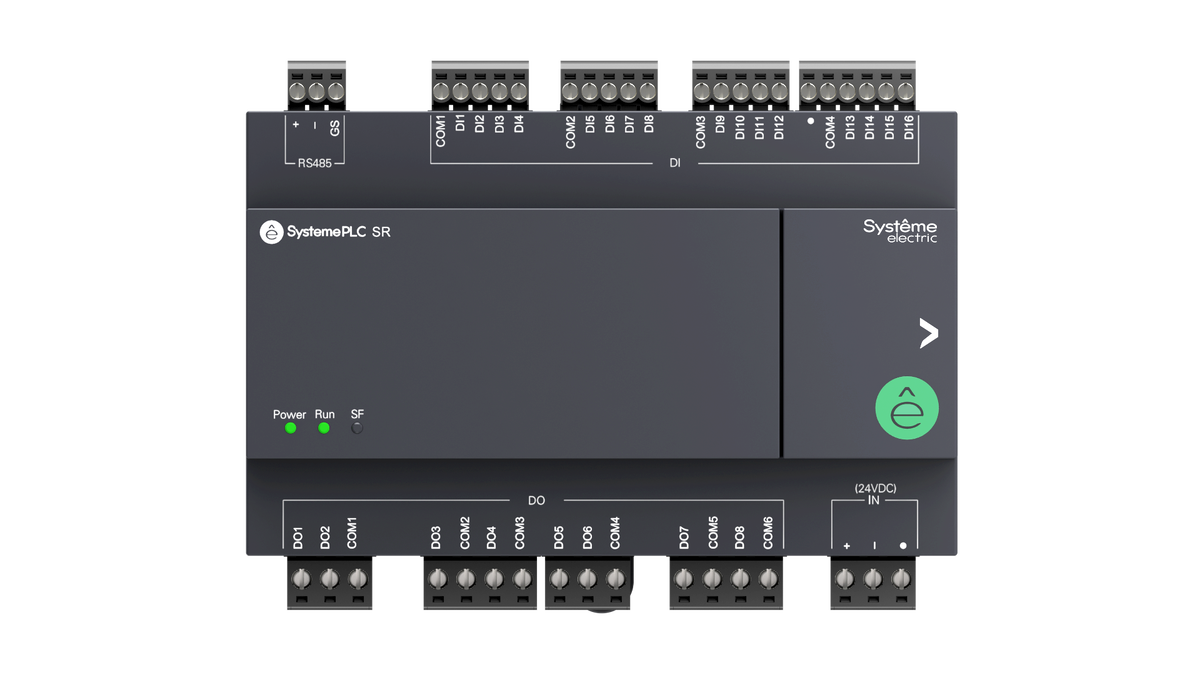
Task: Click the "DO5" terminal label
Action: (x=559, y=537)
